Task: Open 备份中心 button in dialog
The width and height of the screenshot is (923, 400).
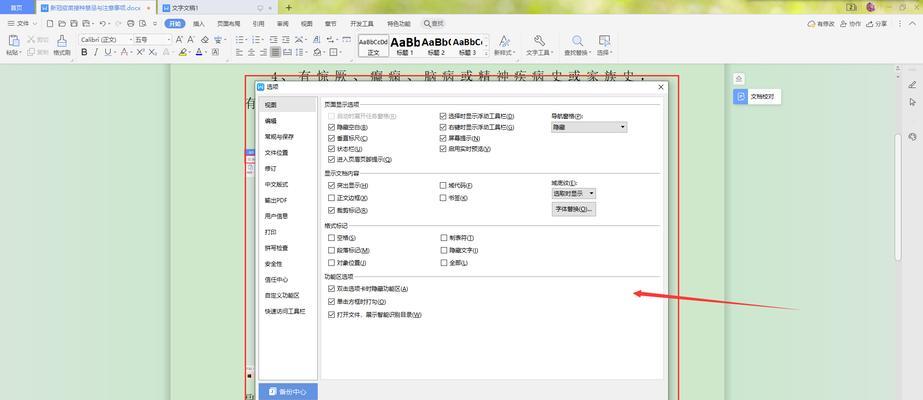Action: tap(288, 391)
